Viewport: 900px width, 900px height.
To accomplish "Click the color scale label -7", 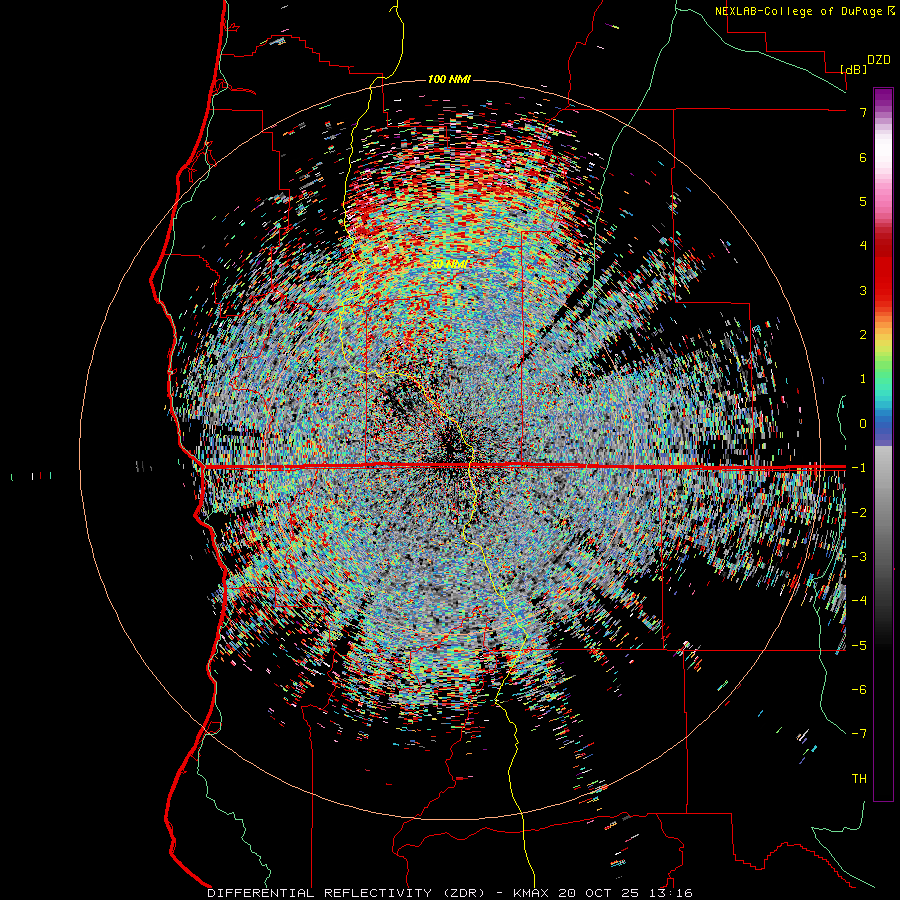I will (859, 734).
